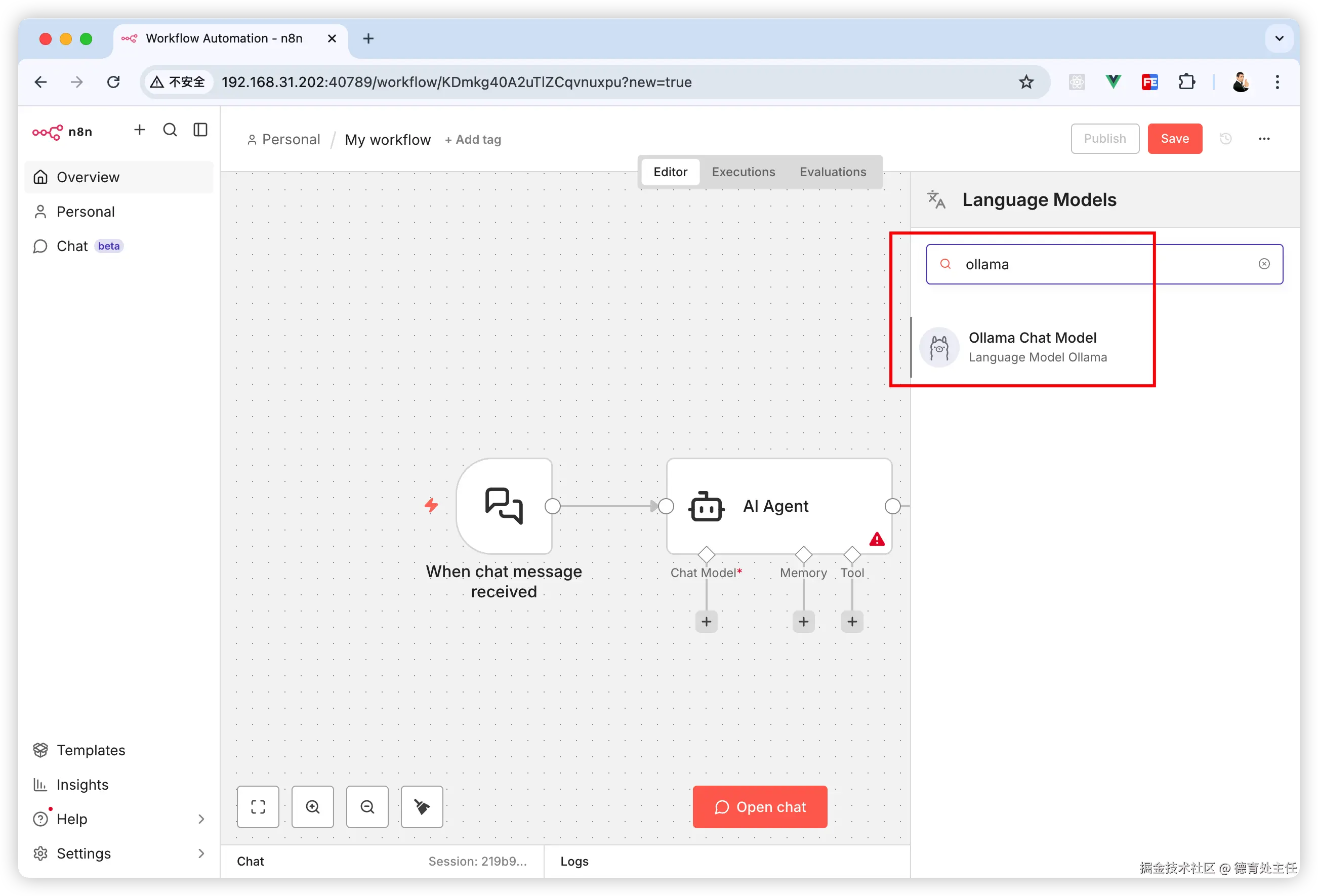Open the Templates sidebar item
The image size is (1318, 896).
click(x=91, y=750)
